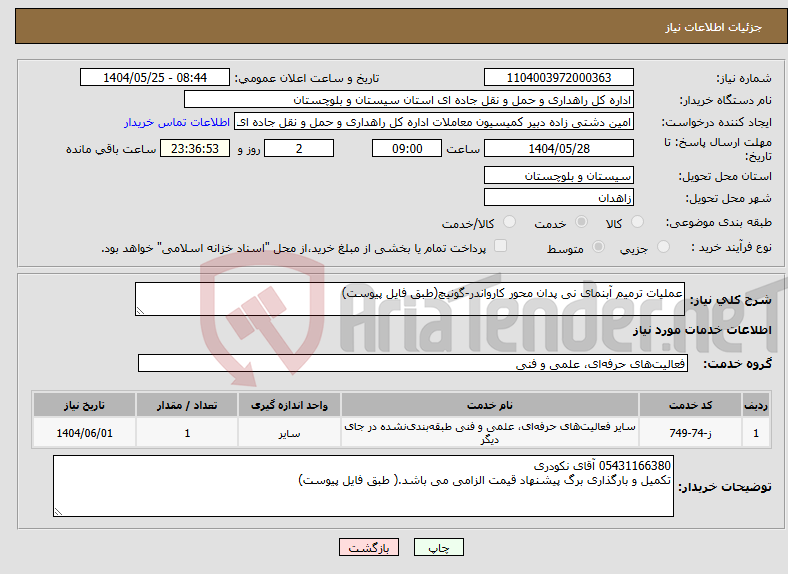This screenshot has height=574, width=788.
Task: Click the چاپ (print) button
Action: [x=438, y=547]
